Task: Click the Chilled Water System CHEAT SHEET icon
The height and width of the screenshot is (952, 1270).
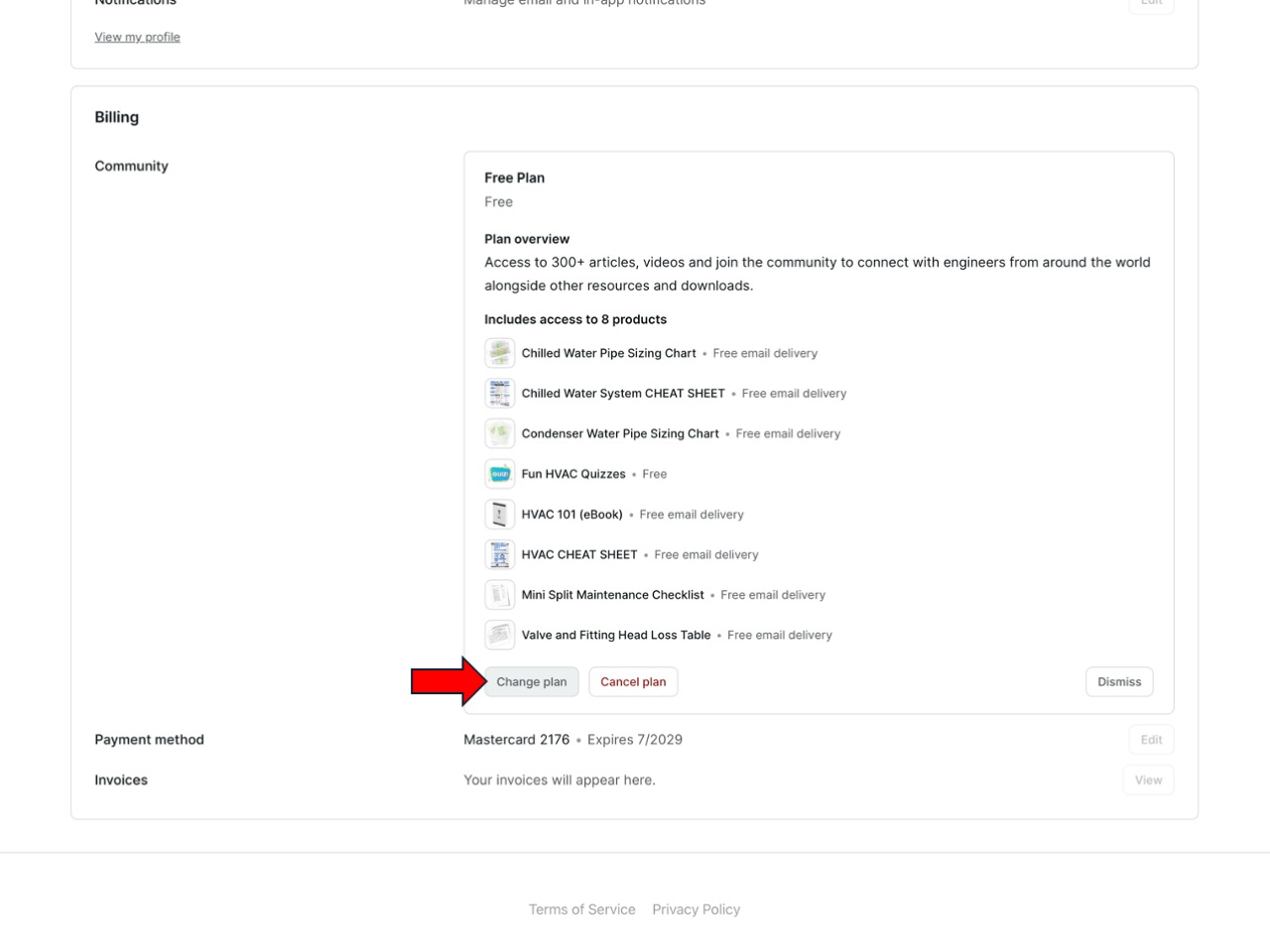Action: click(499, 394)
